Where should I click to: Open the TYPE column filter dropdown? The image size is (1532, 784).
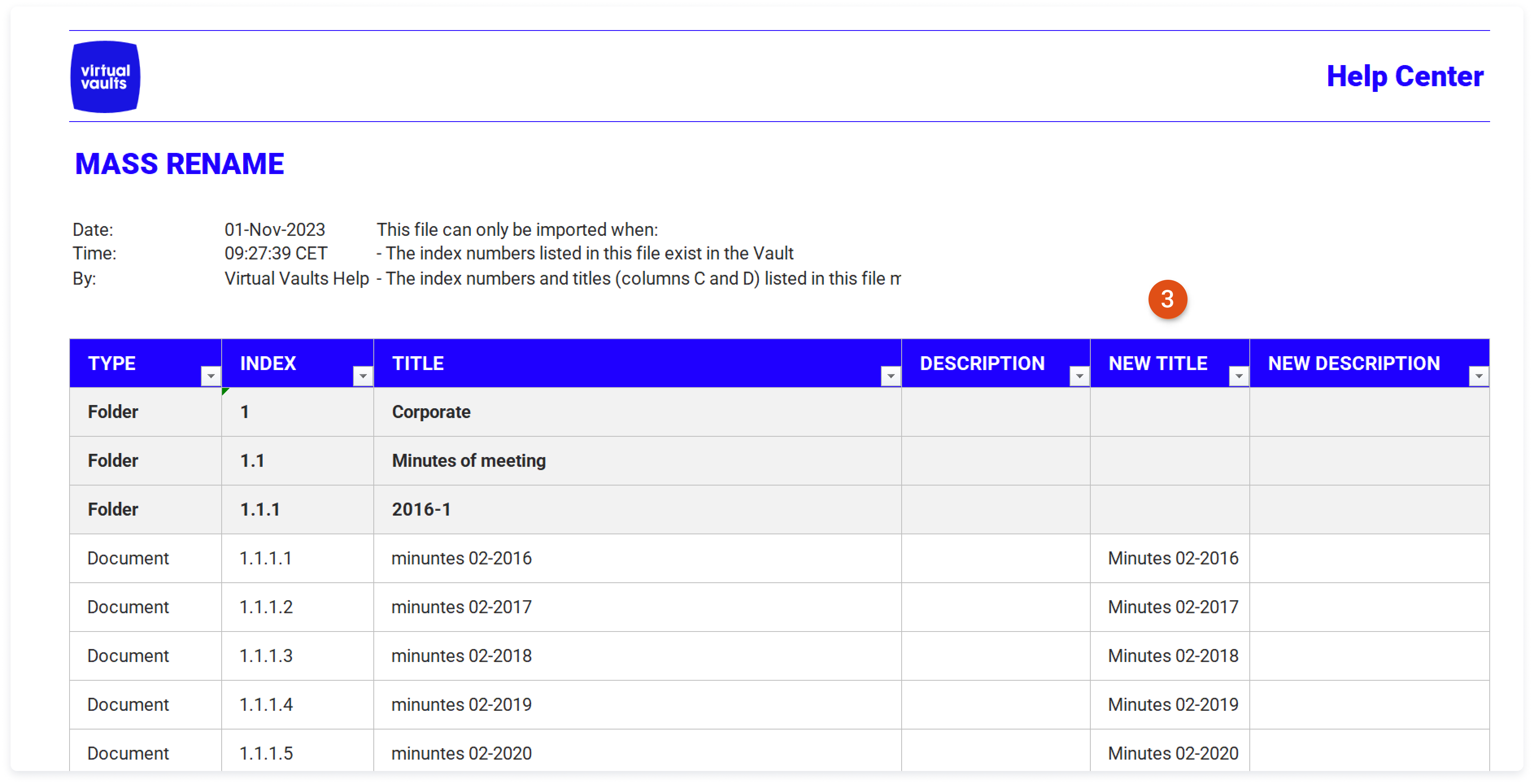(211, 376)
